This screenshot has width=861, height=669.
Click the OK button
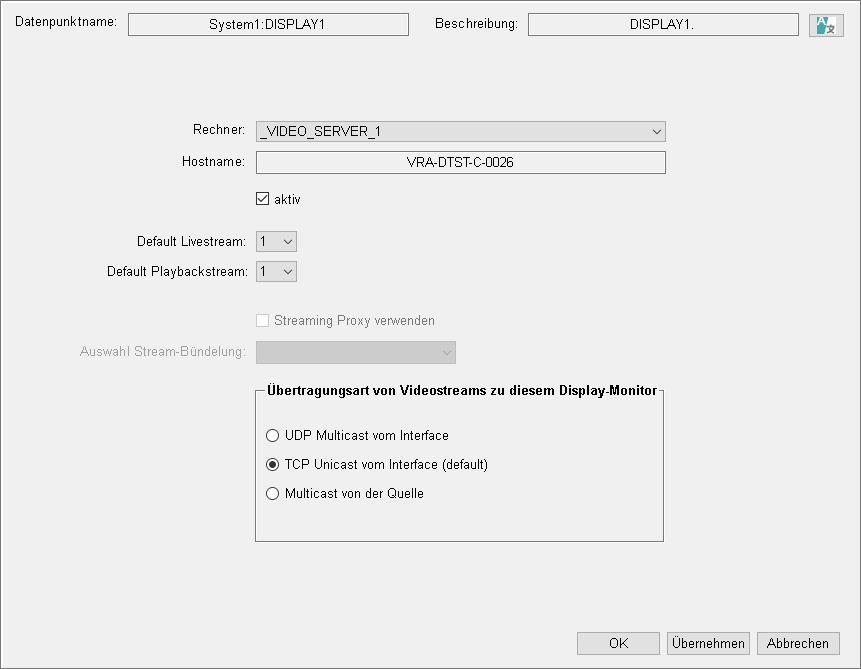[618, 643]
